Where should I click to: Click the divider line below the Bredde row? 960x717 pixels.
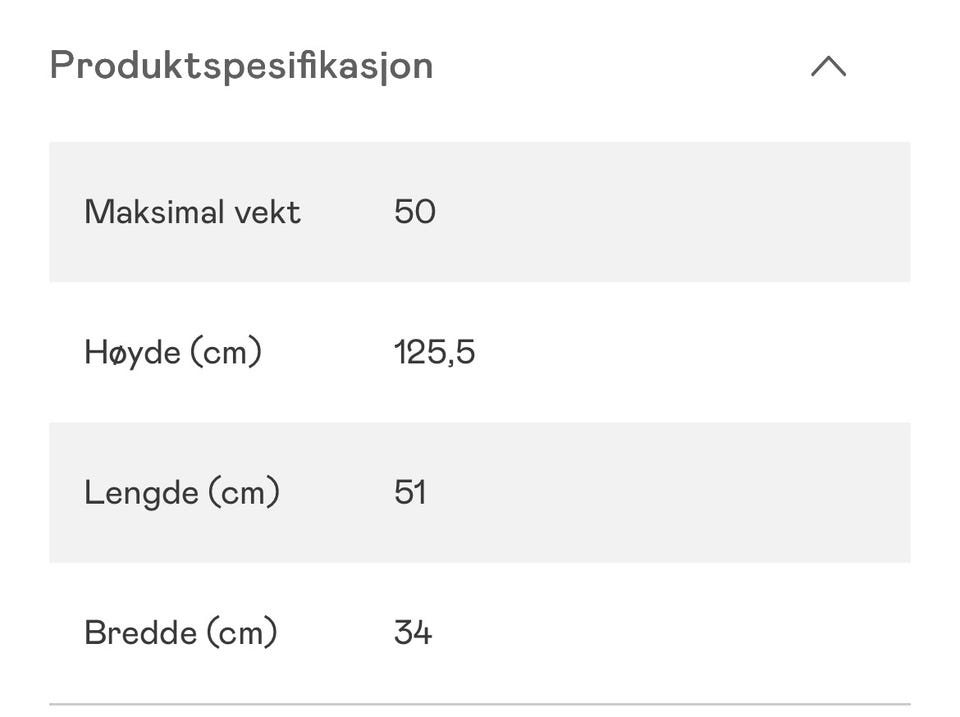click(x=480, y=704)
